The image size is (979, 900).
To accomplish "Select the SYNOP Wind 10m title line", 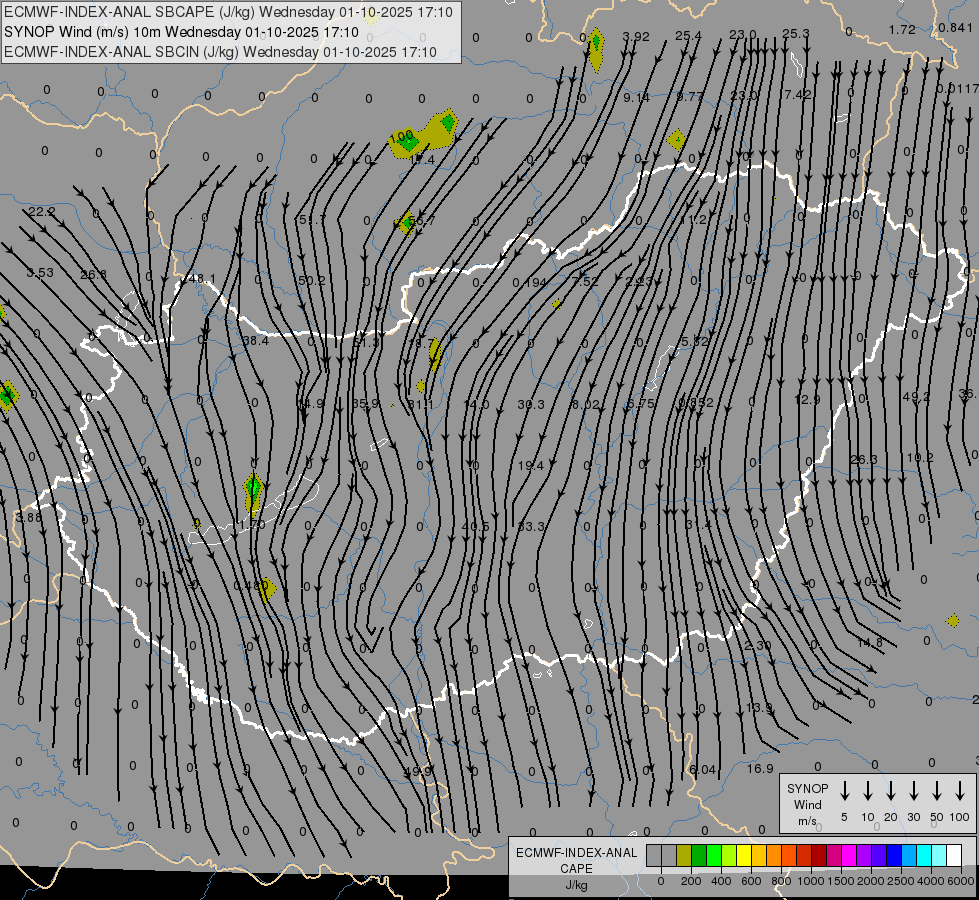I will tap(180, 32).
